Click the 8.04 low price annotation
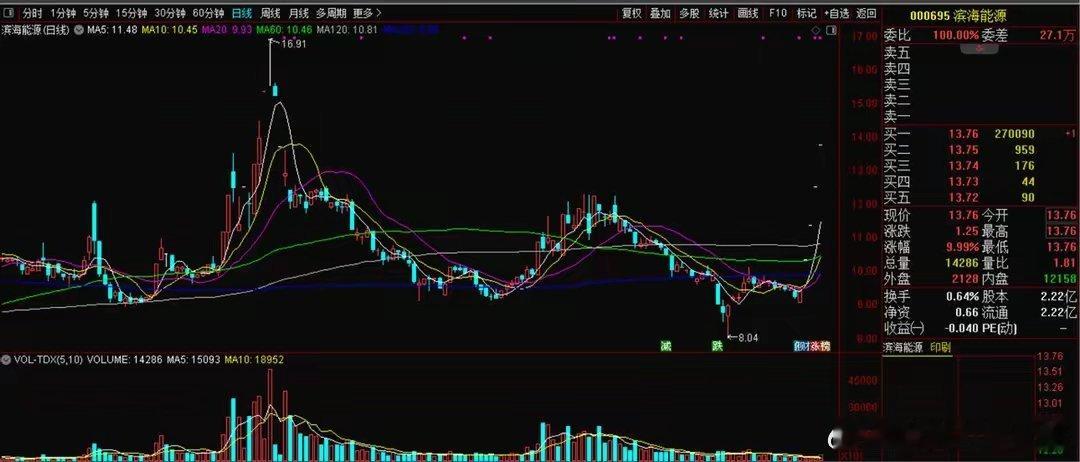The height and width of the screenshot is (462, 1080). point(747,338)
